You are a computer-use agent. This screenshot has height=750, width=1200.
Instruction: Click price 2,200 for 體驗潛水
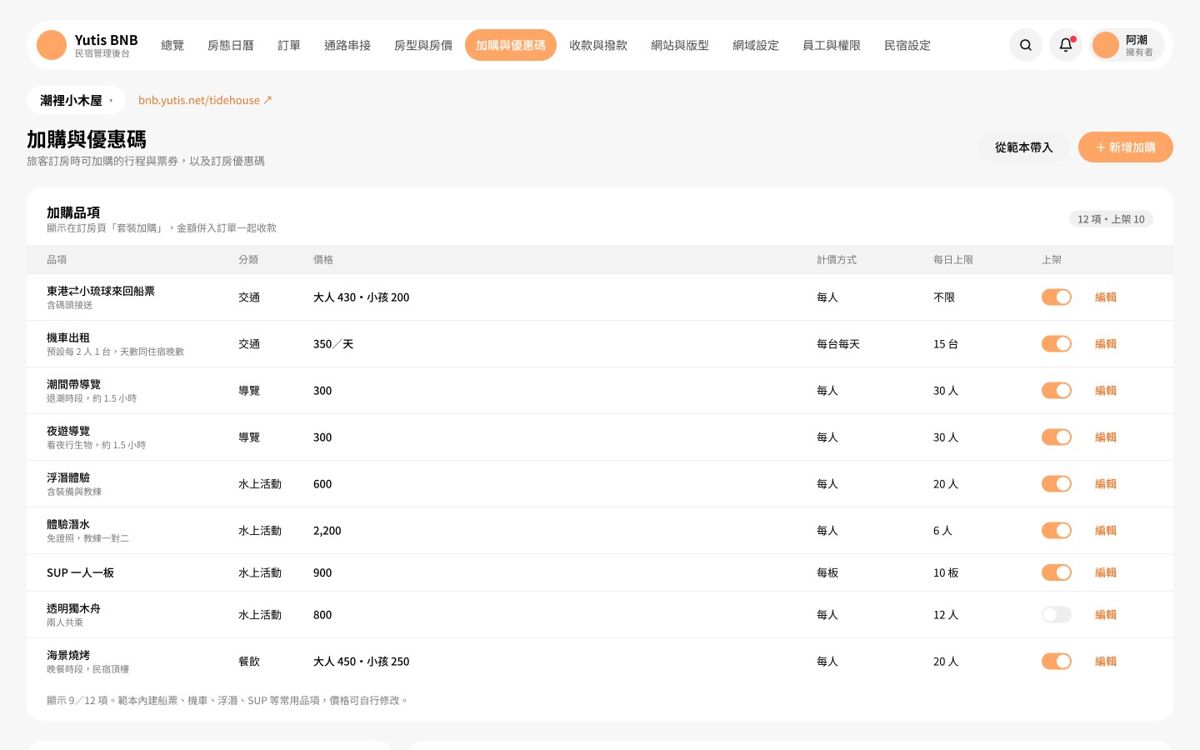coord(327,530)
